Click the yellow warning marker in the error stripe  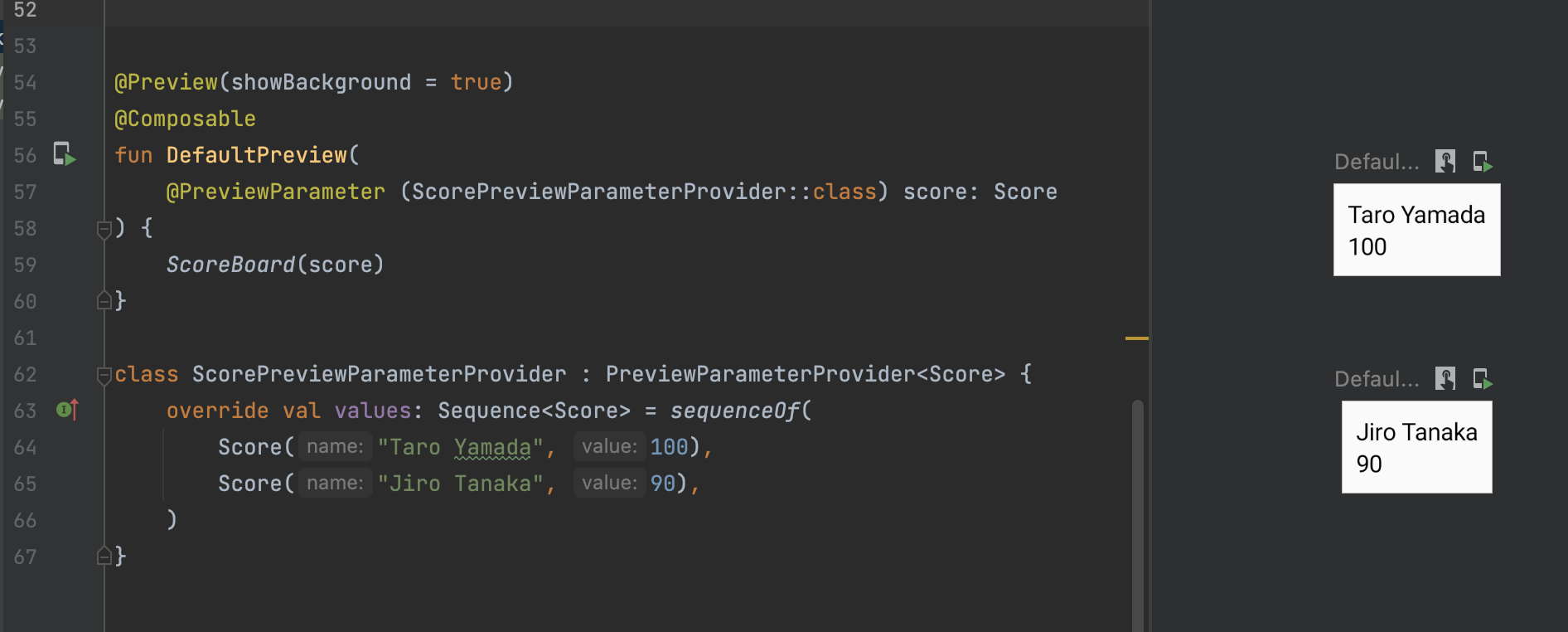(x=1136, y=338)
